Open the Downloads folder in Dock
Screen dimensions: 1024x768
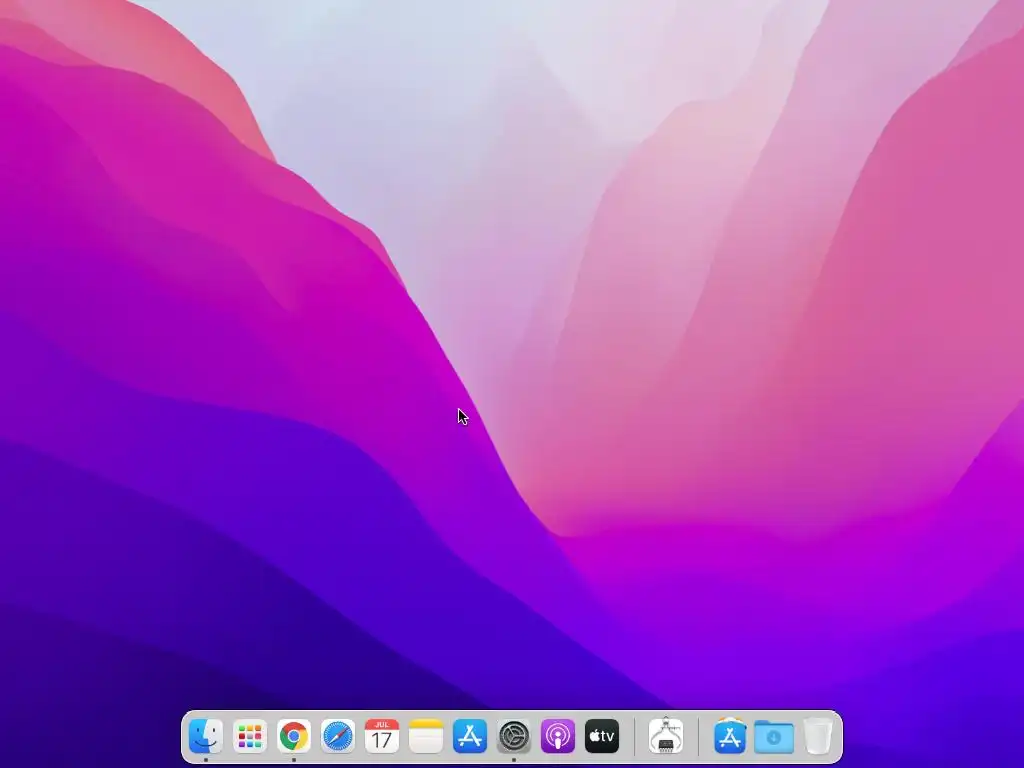pos(774,736)
